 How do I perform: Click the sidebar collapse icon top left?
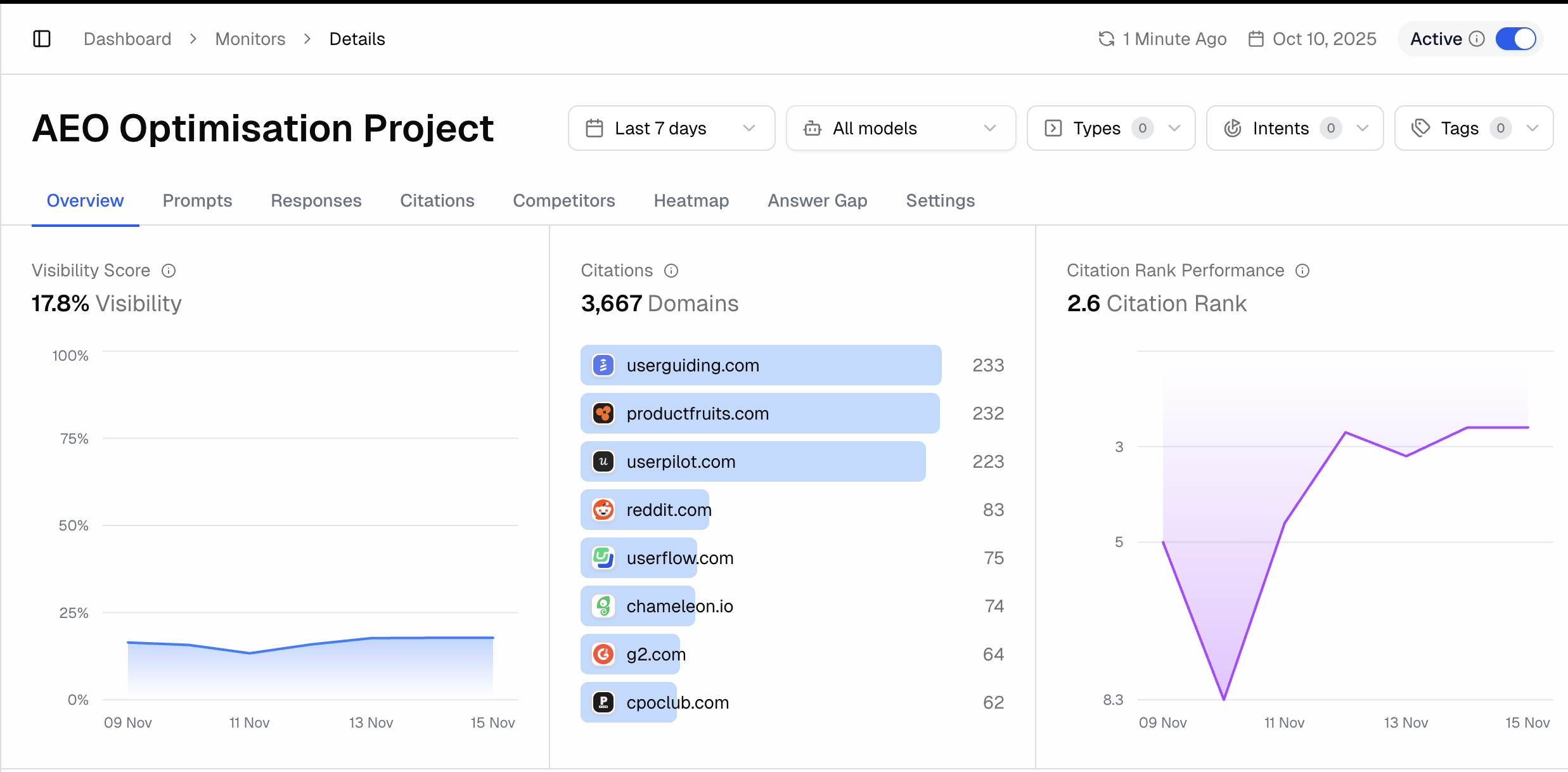42,39
